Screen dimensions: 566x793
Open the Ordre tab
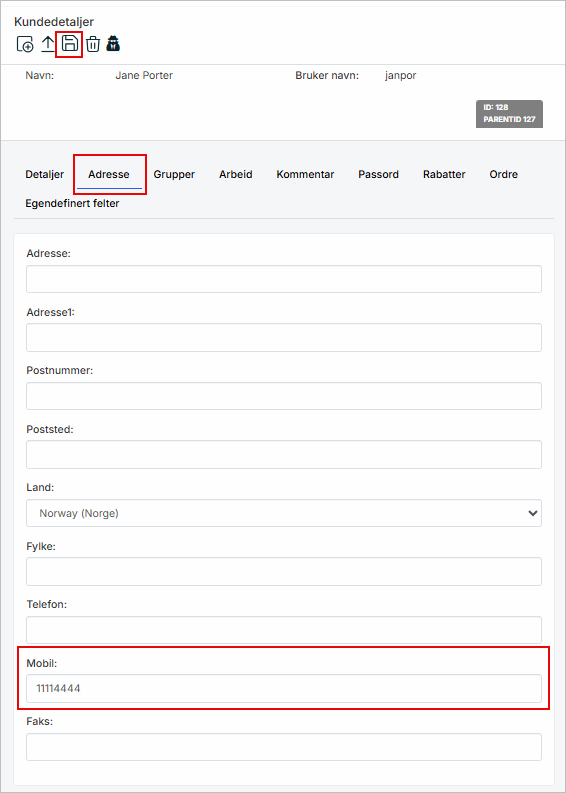click(x=503, y=174)
